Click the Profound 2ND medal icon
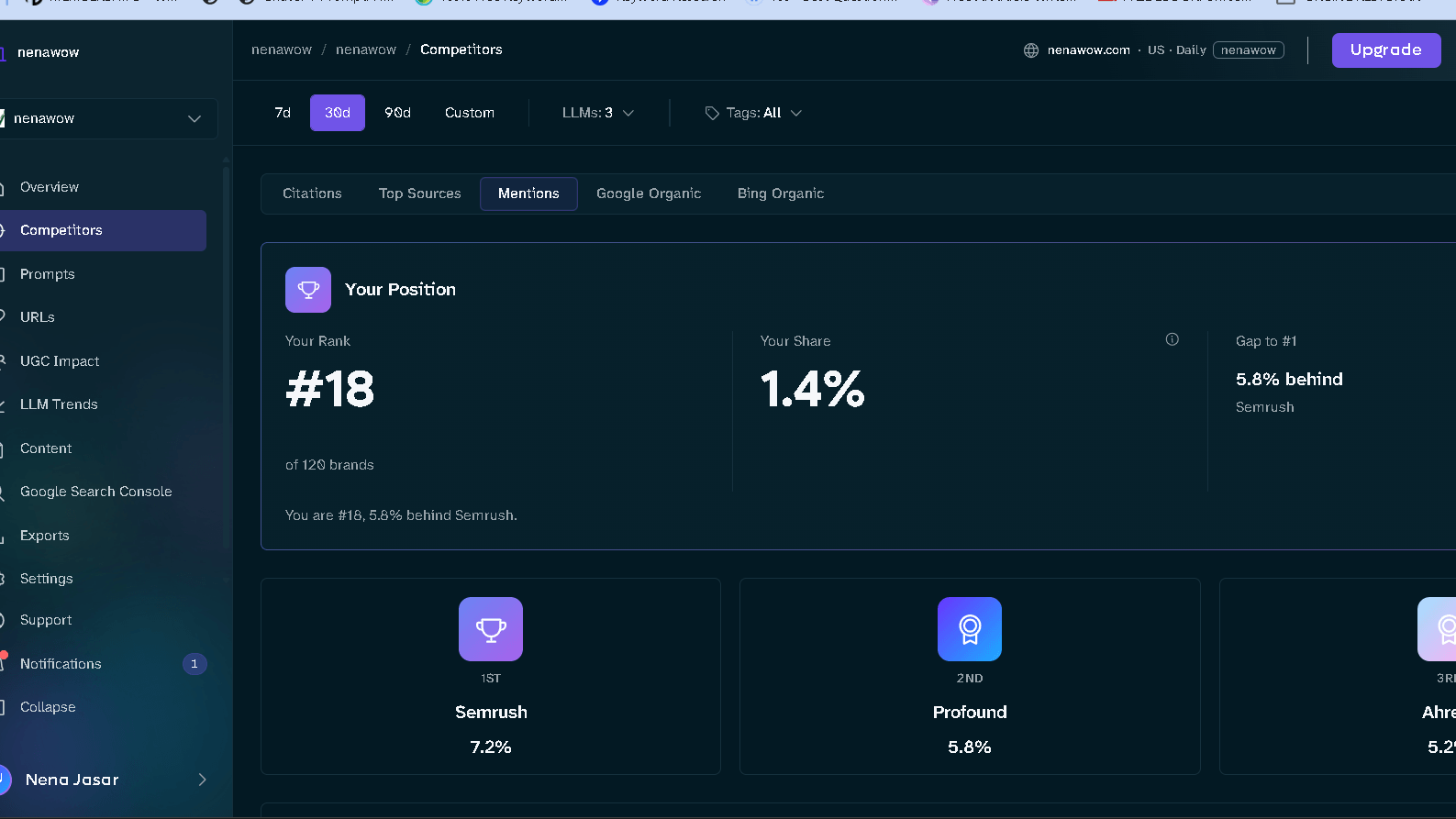1456x819 pixels. tap(970, 629)
